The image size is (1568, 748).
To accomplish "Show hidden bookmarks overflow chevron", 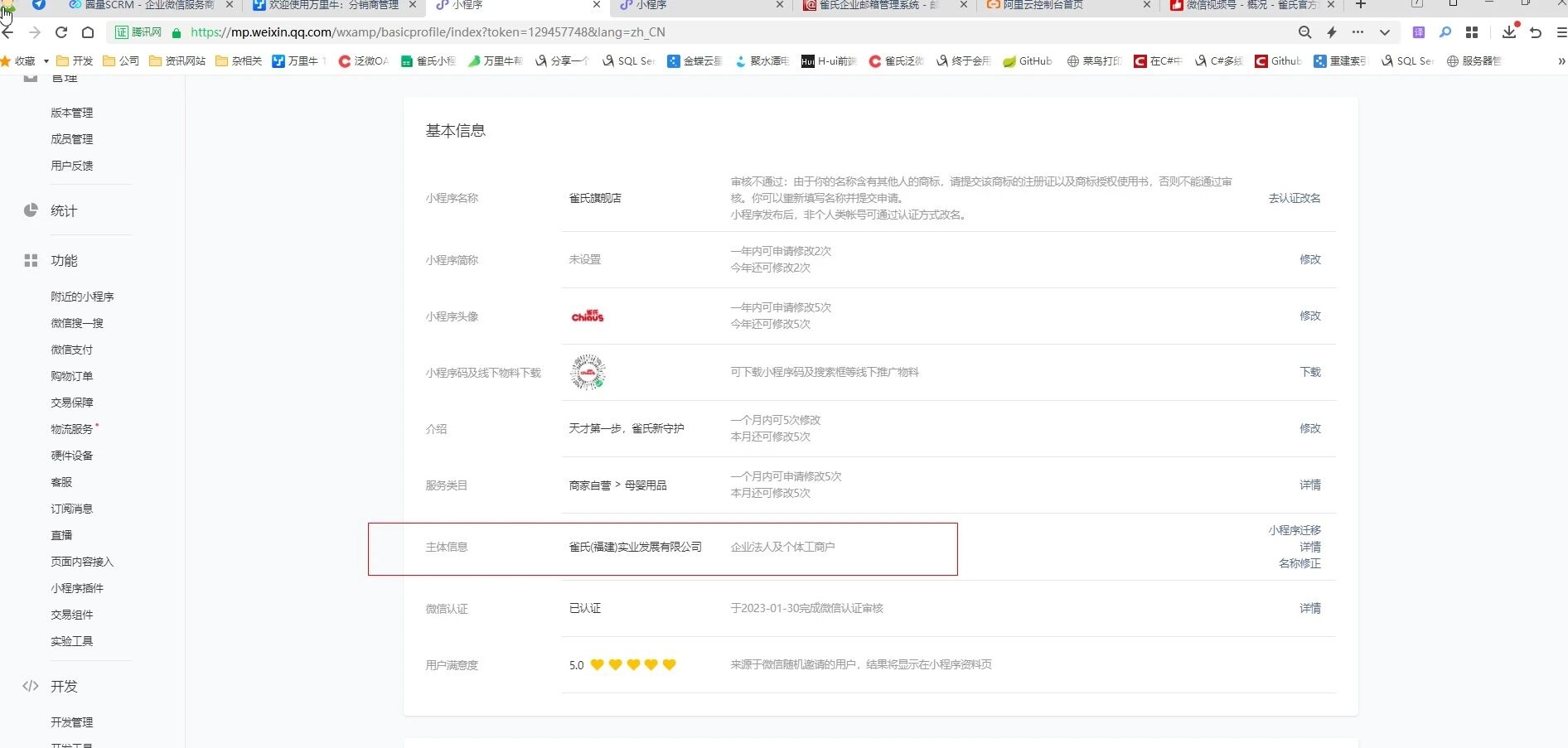I will (1561, 60).
